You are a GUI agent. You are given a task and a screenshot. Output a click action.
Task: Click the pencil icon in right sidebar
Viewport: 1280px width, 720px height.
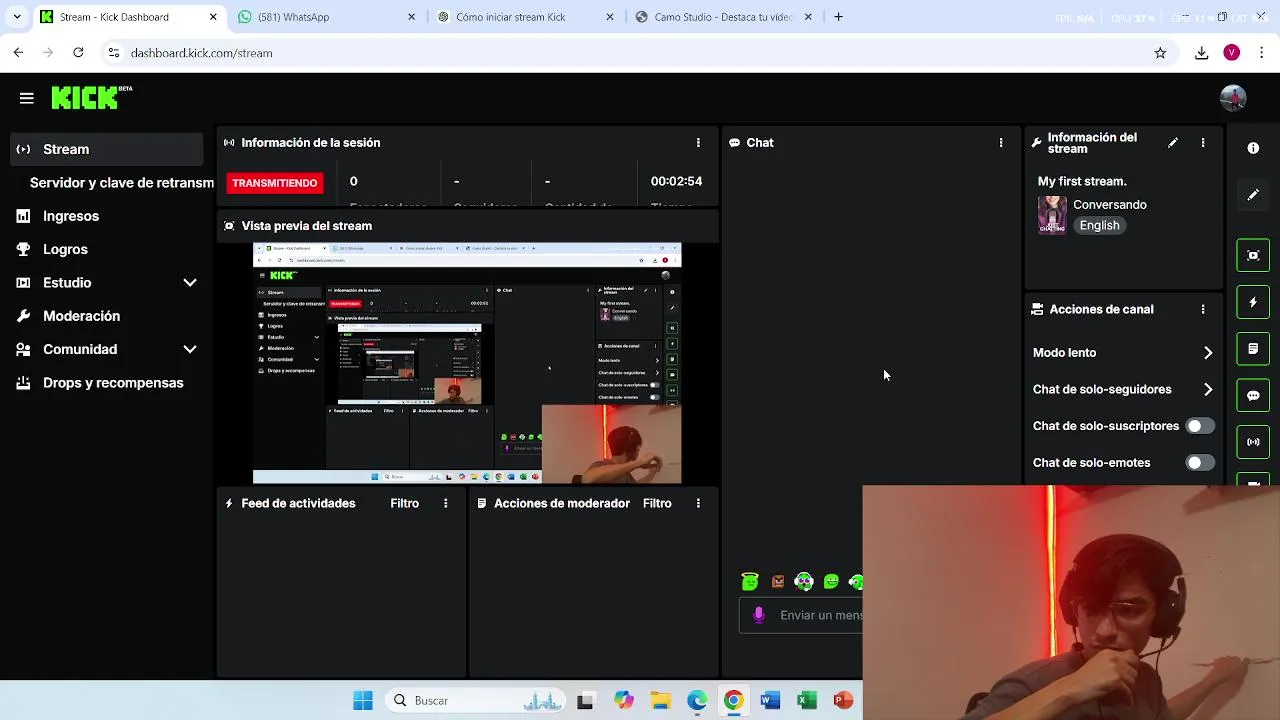pyautogui.click(x=1253, y=195)
